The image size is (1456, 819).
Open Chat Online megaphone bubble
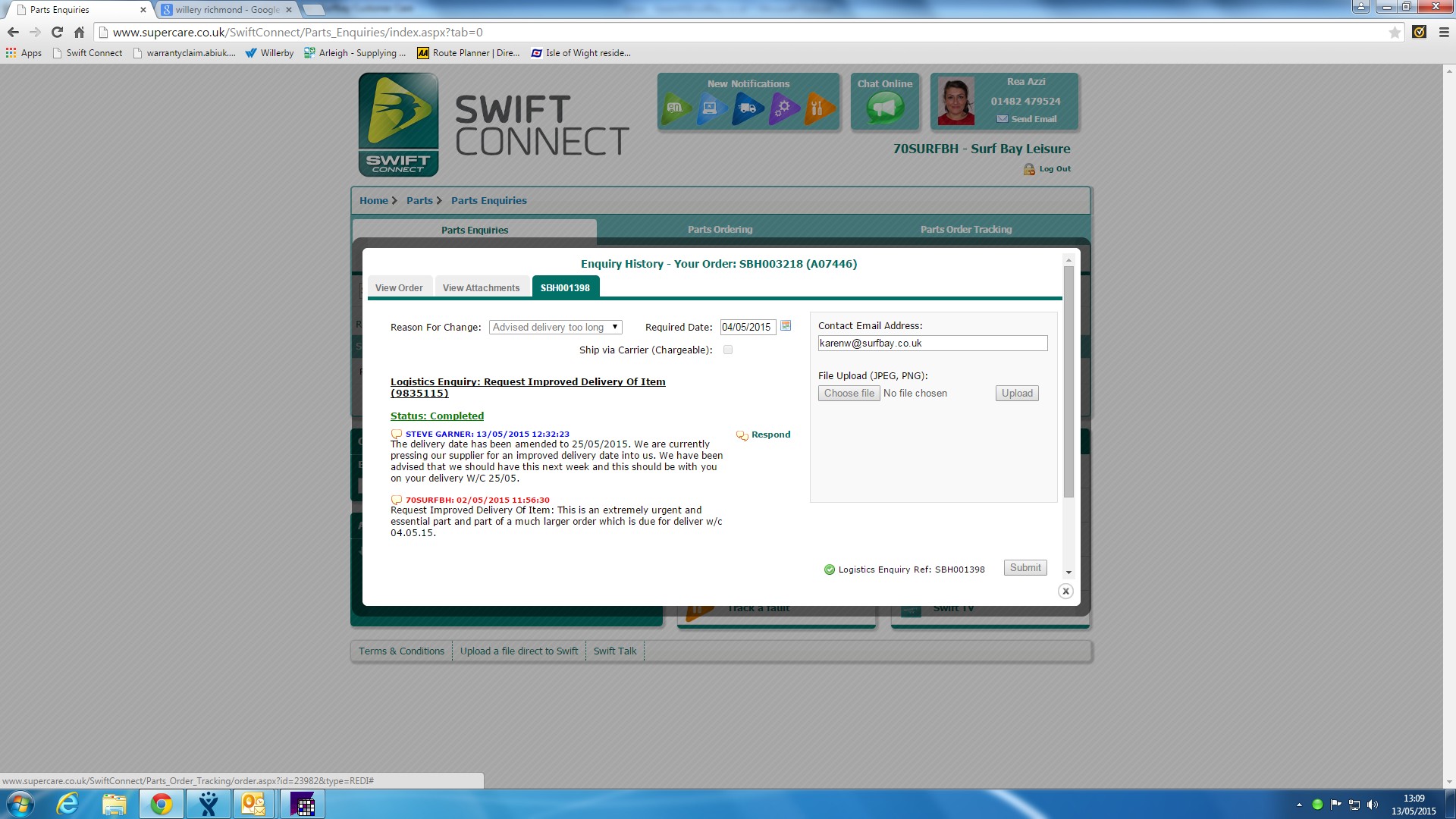(x=884, y=108)
